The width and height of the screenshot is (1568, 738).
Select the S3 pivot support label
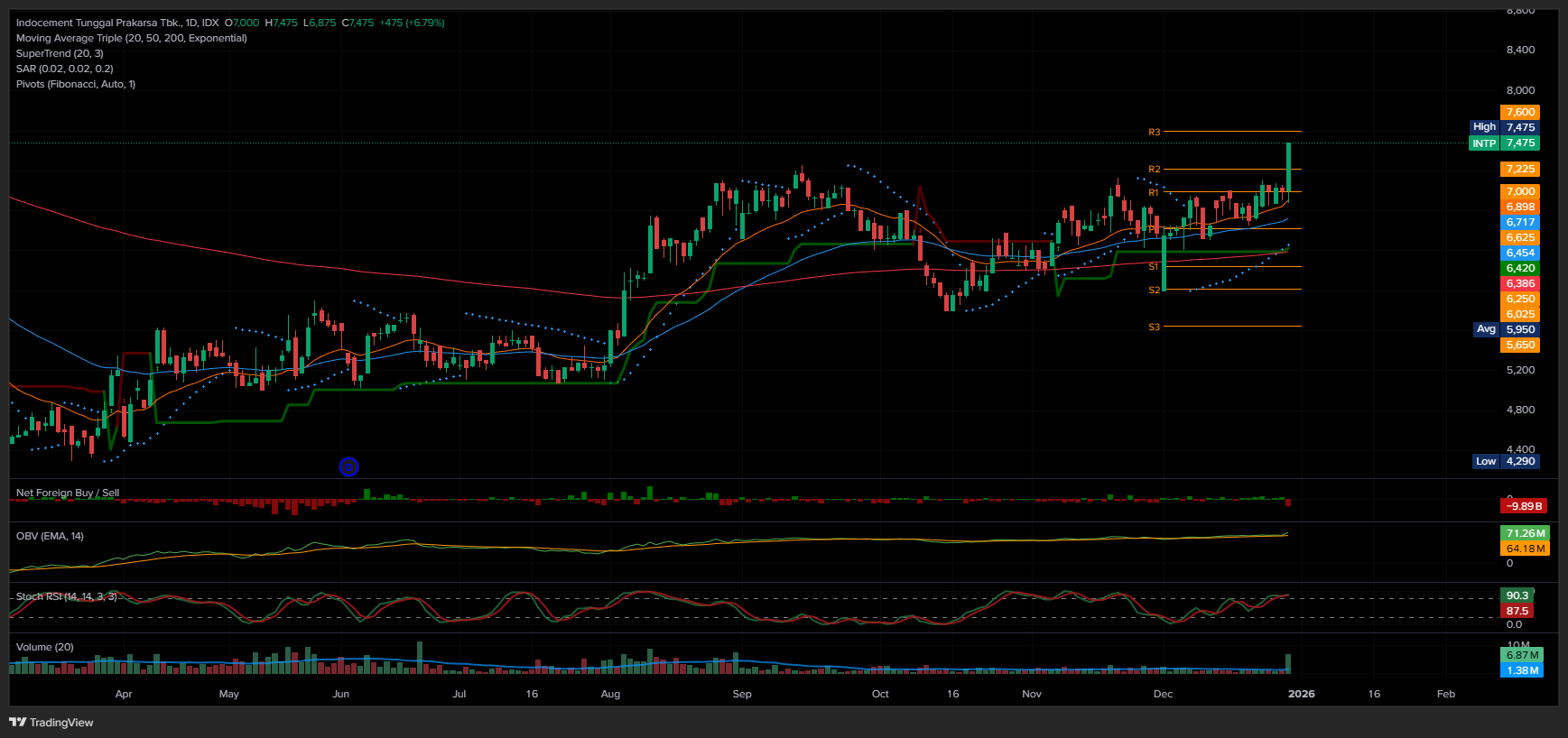pos(1154,327)
